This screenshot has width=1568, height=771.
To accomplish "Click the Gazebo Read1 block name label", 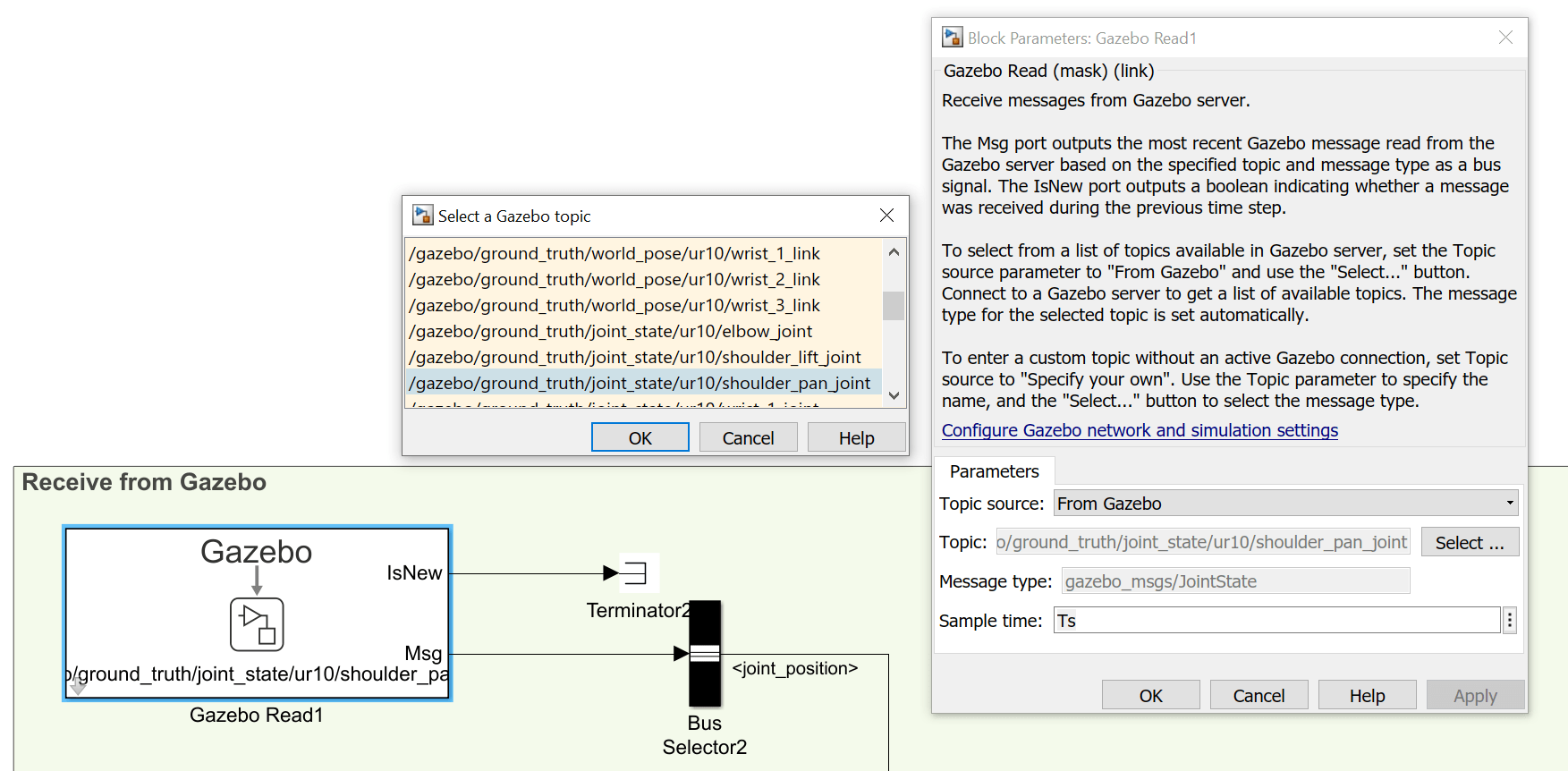I will coord(257,715).
